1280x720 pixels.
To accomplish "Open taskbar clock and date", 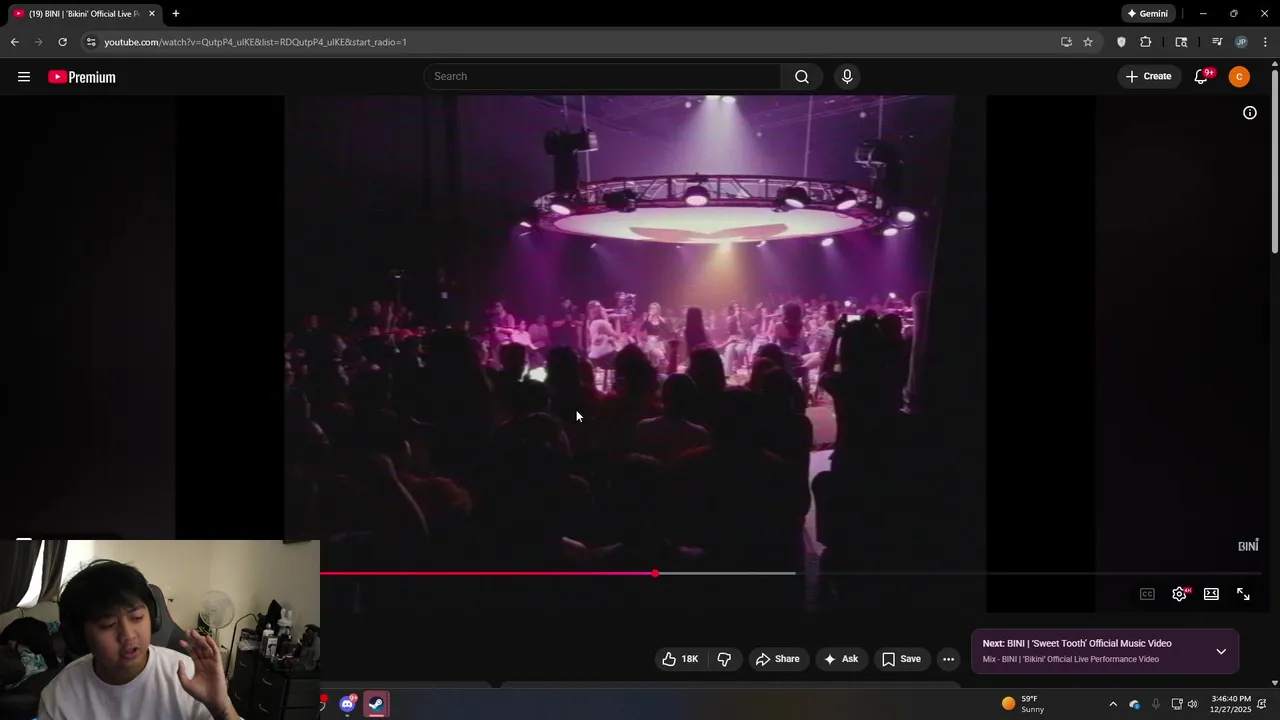I will point(1230,704).
